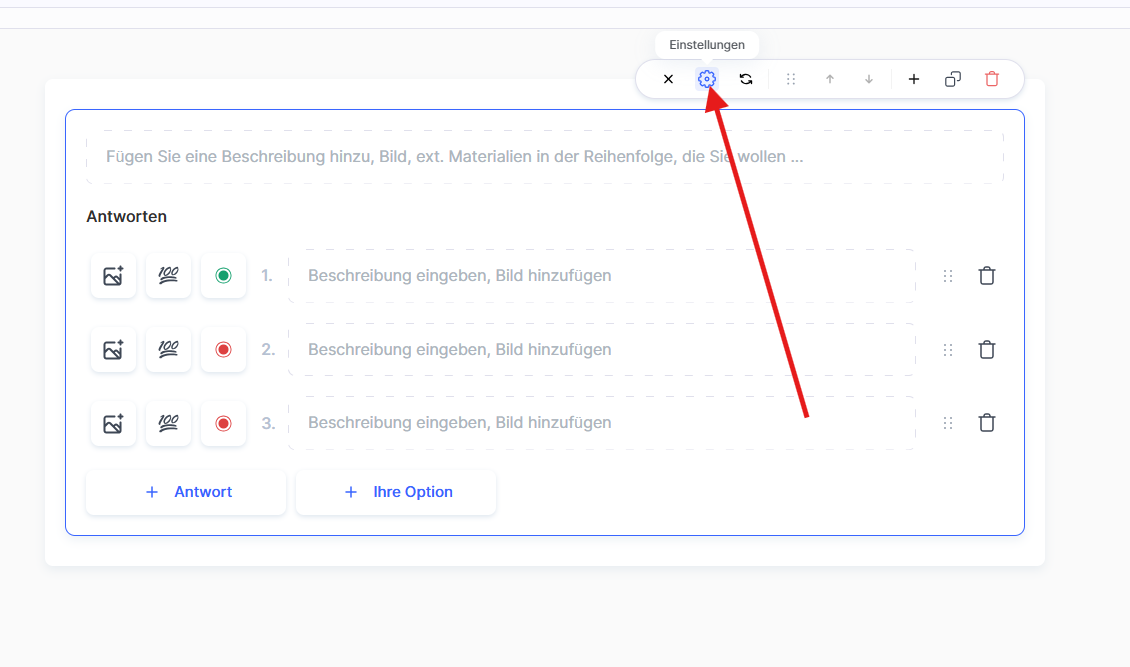Click the description field of answer 3

(x=602, y=423)
